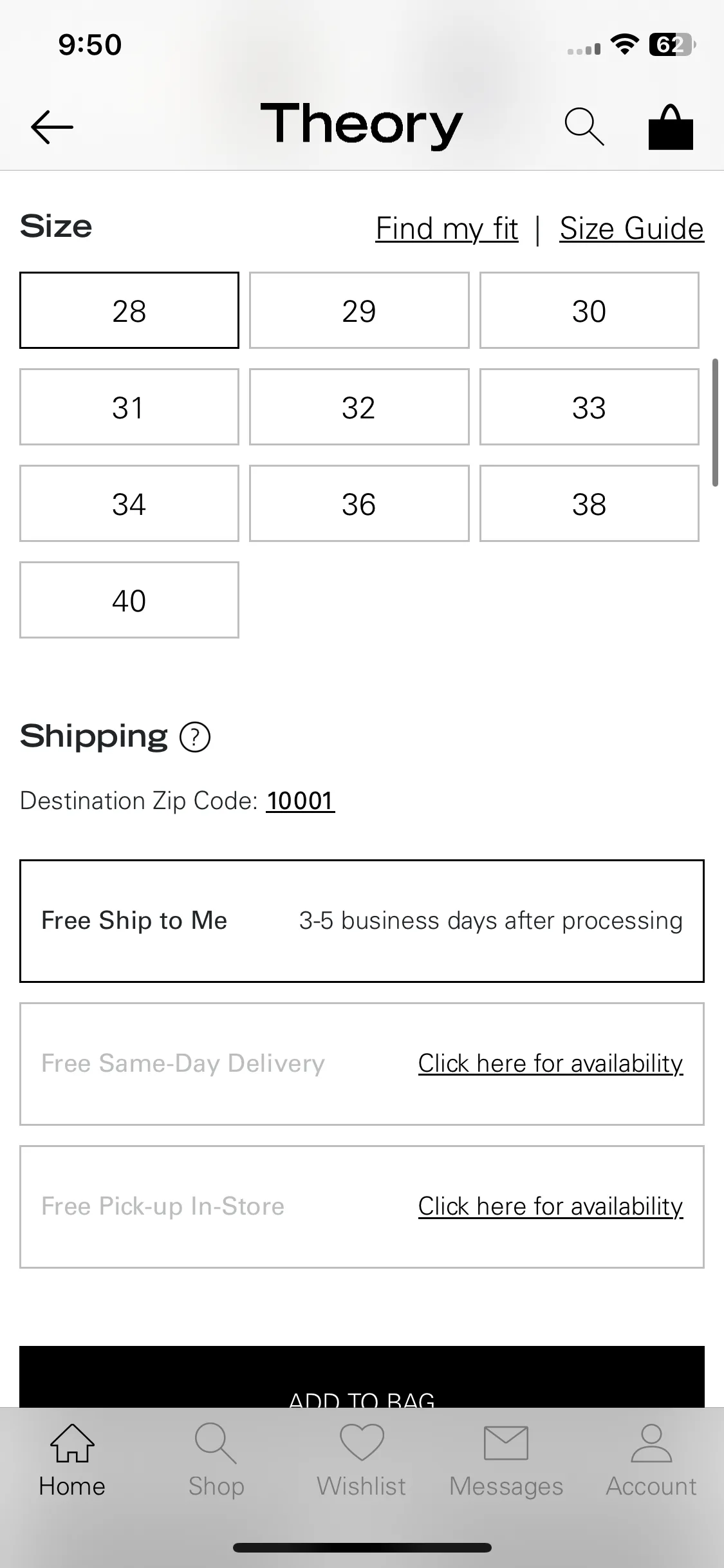This screenshot has width=724, height=1568.
Task: Select size 40
Action: tap(129, 600)
